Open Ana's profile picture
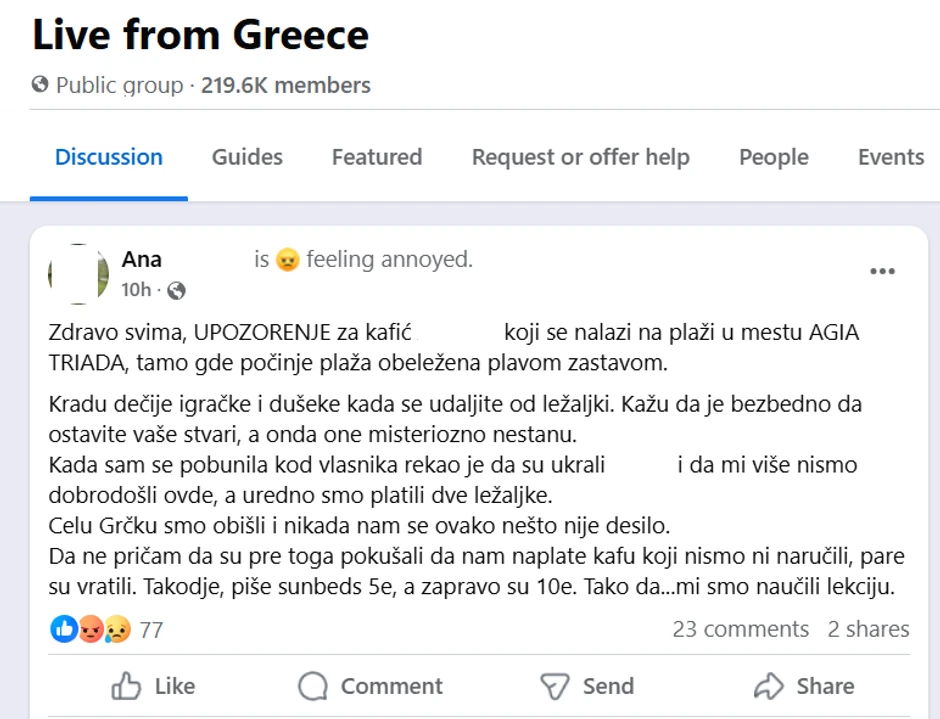940x719 pixels. (78, 274)
